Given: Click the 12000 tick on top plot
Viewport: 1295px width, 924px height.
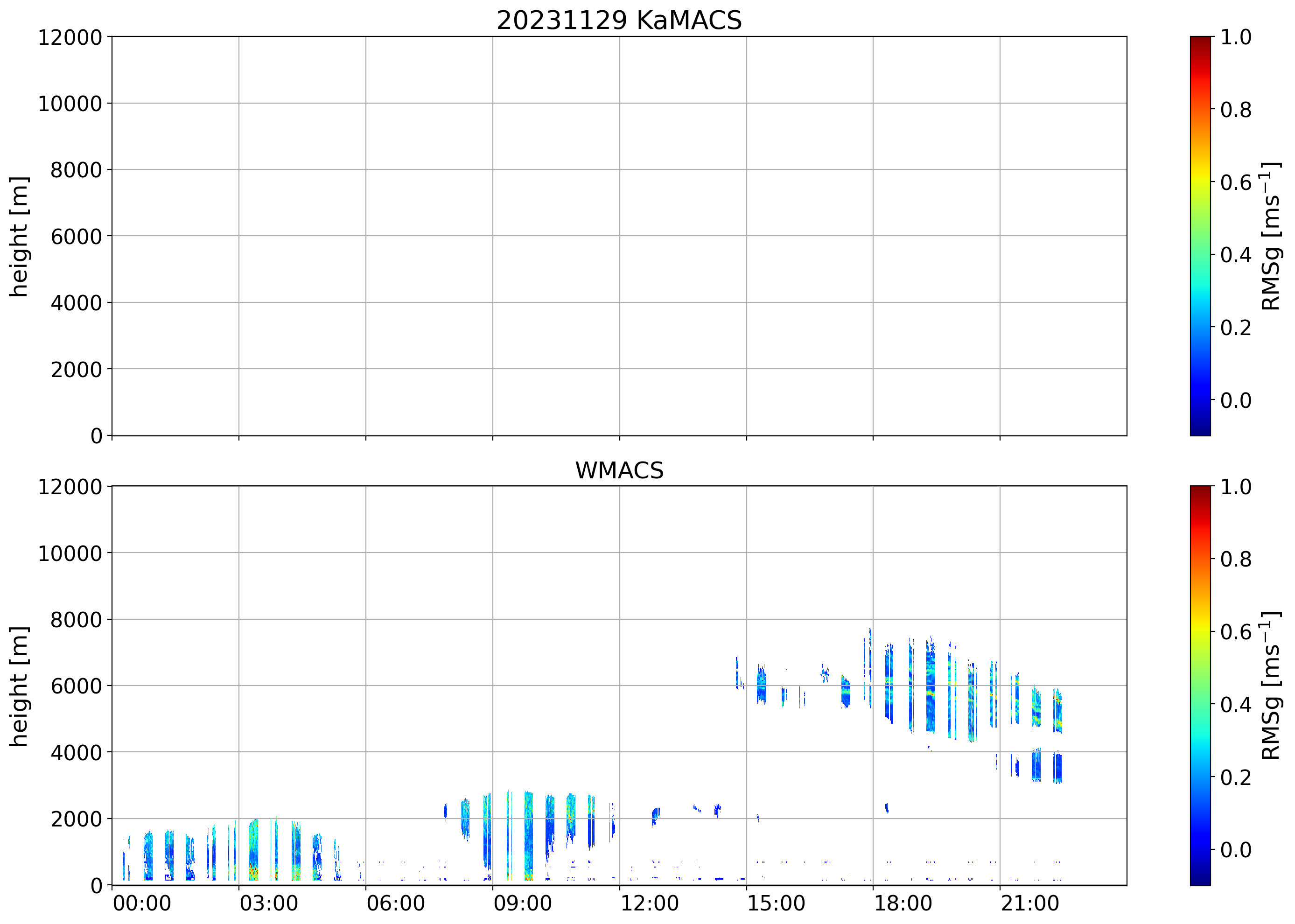Looking at the screenshot, I should pyautogui.click(x=70, y=37).
